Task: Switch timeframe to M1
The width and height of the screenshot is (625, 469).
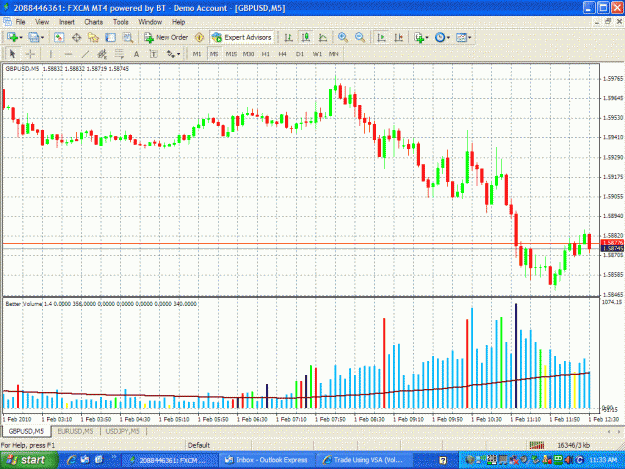Action: coord(197,54)
